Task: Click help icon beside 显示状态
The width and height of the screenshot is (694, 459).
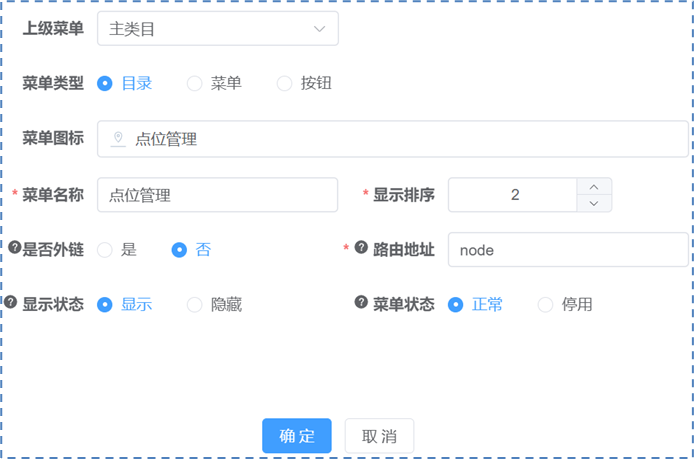Action: click(x=11, y=302)
